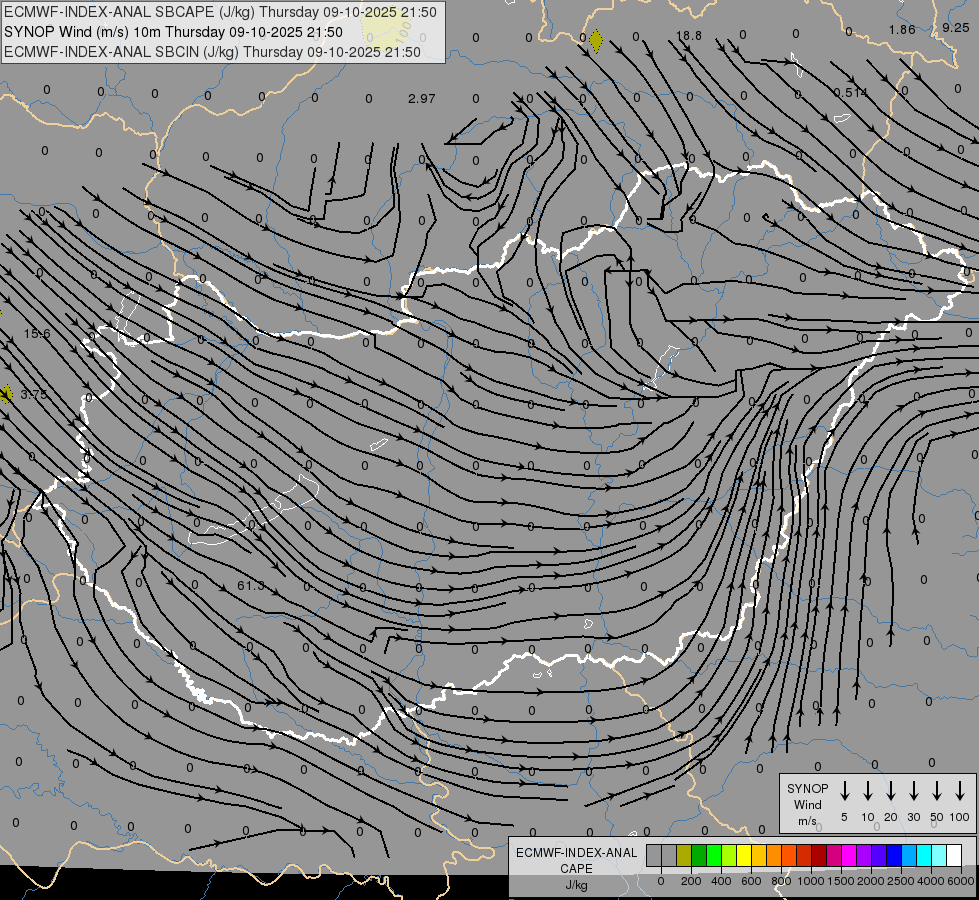979x900 pixels.
Task: Click the 18.8 value at top of map
Action: [x=689, y=36]
